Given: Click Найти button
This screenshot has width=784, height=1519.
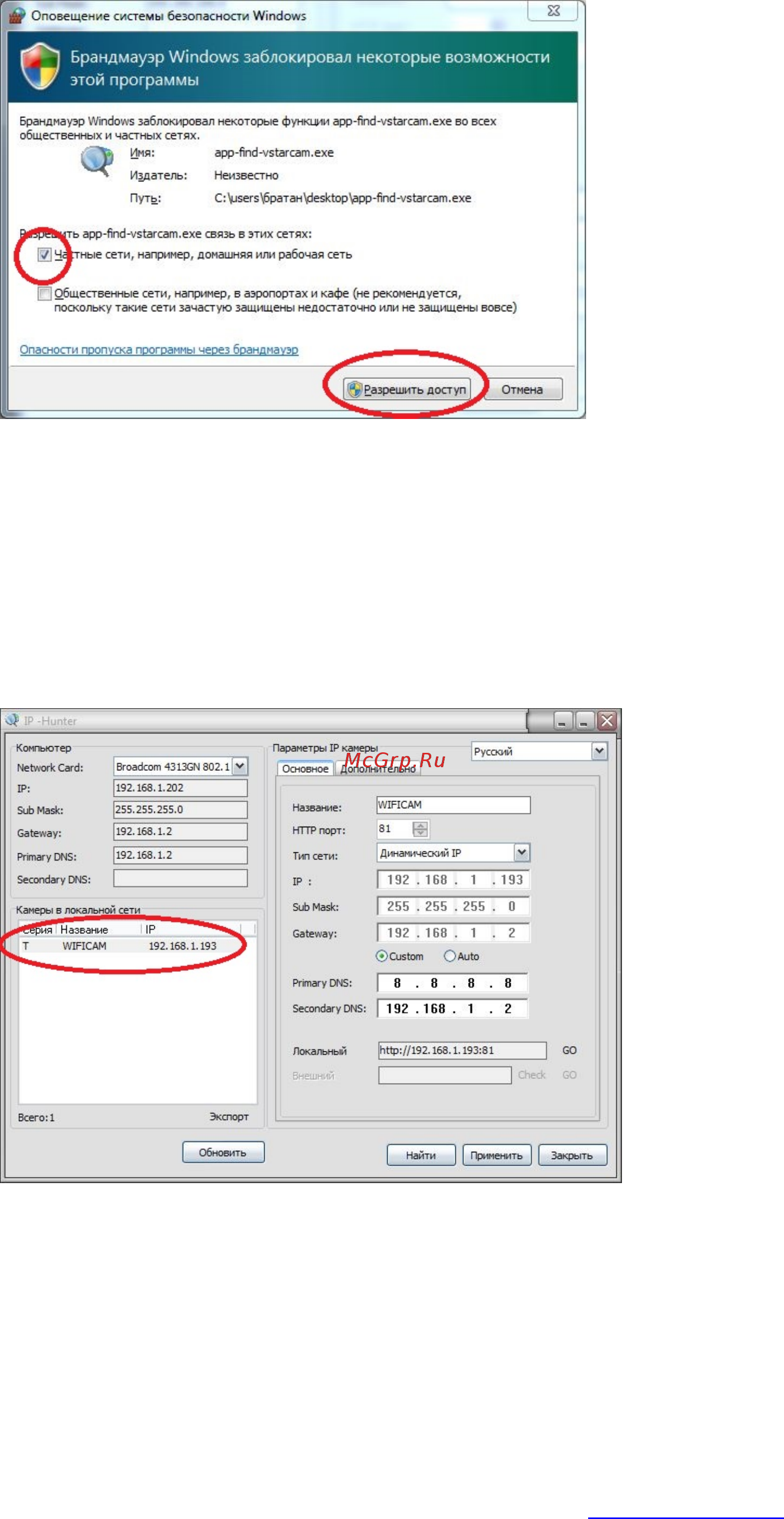Looking at the screenshot, I should pos(421,1155).
